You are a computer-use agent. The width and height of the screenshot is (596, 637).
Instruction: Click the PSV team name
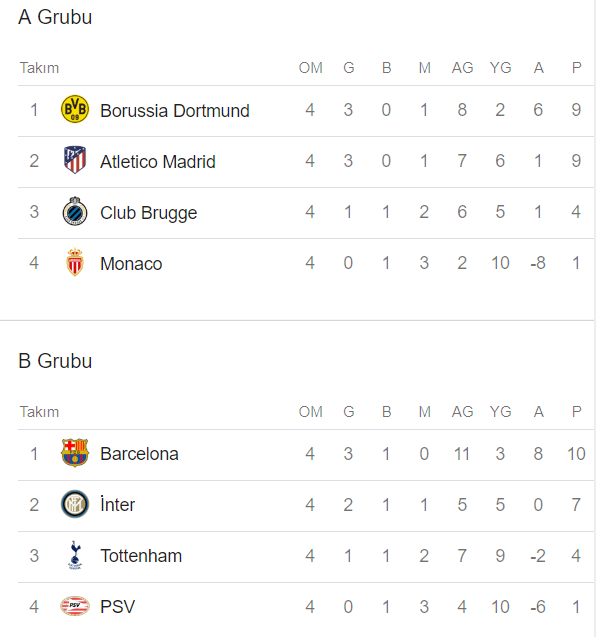117,607
